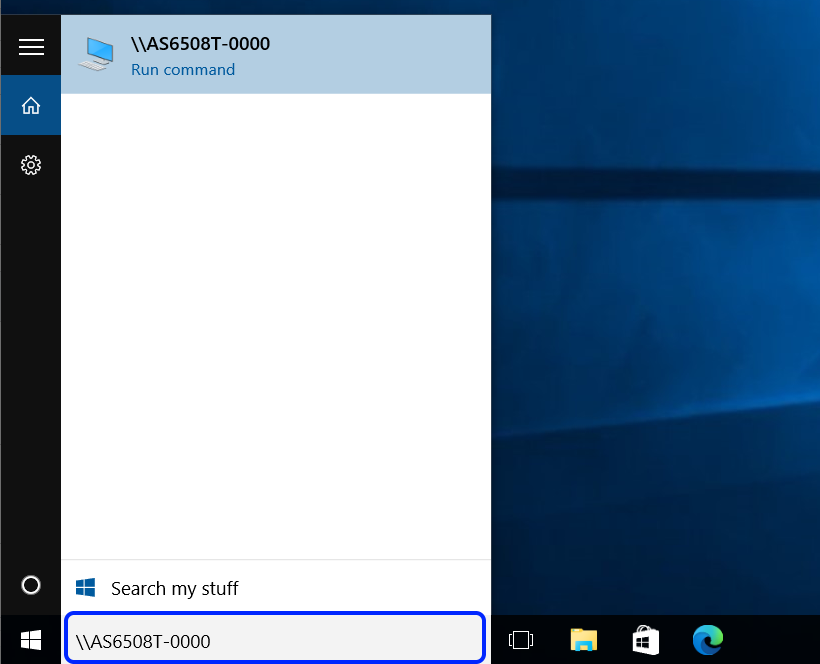Click the Windows logo beside Search my stuff

pyautogui.click(x=85, y=588)
